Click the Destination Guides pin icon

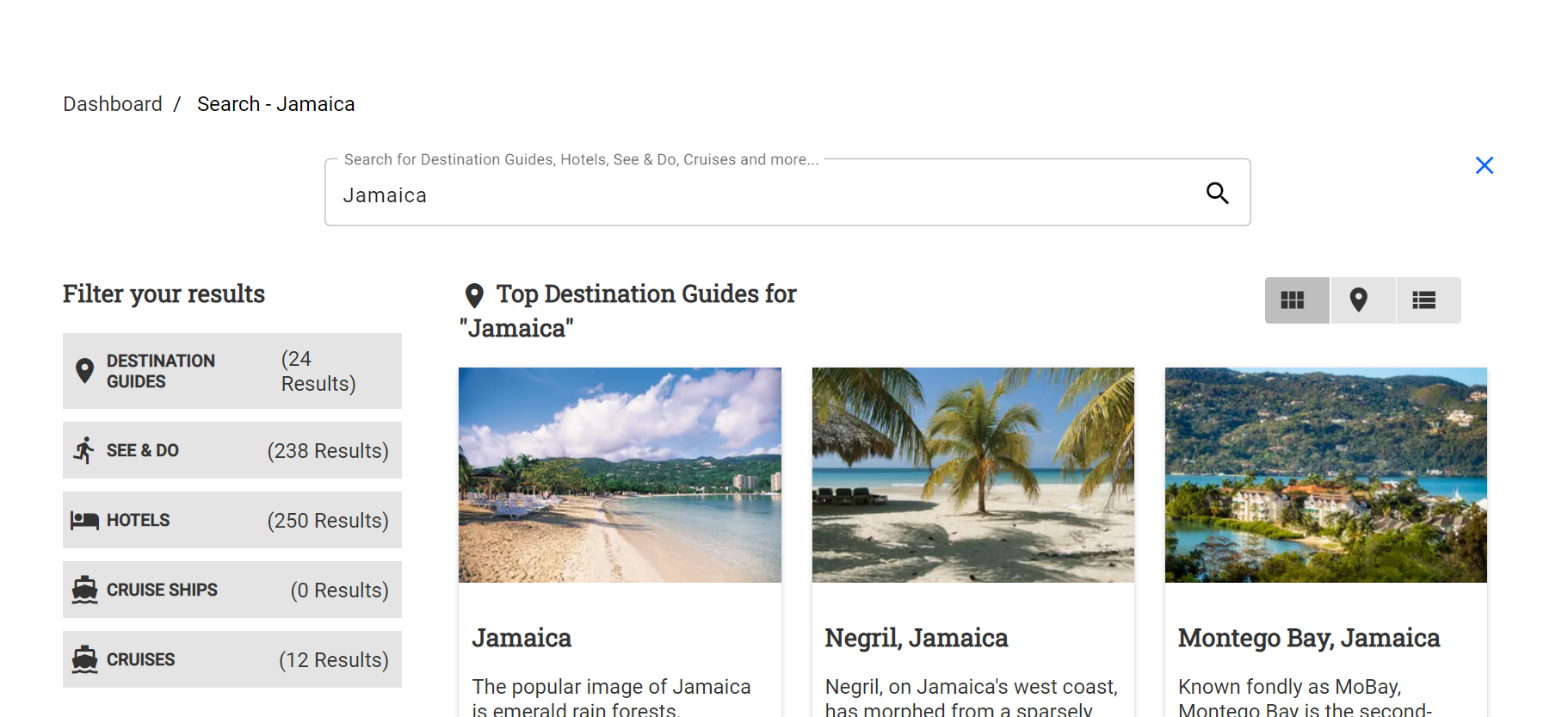[84, 371]
